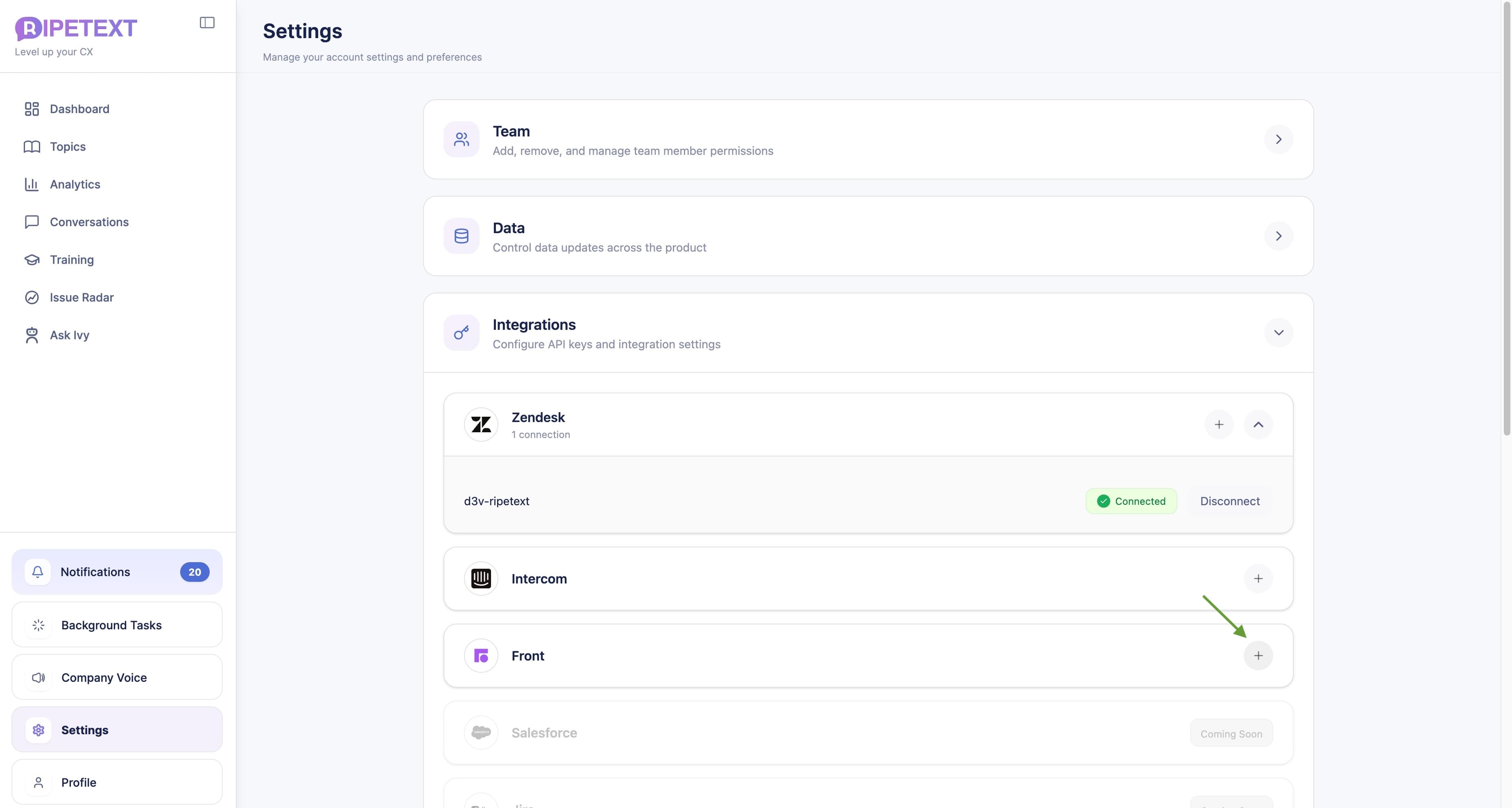
Task: Toggle the sidebar collapse icon
Action: 206,23
